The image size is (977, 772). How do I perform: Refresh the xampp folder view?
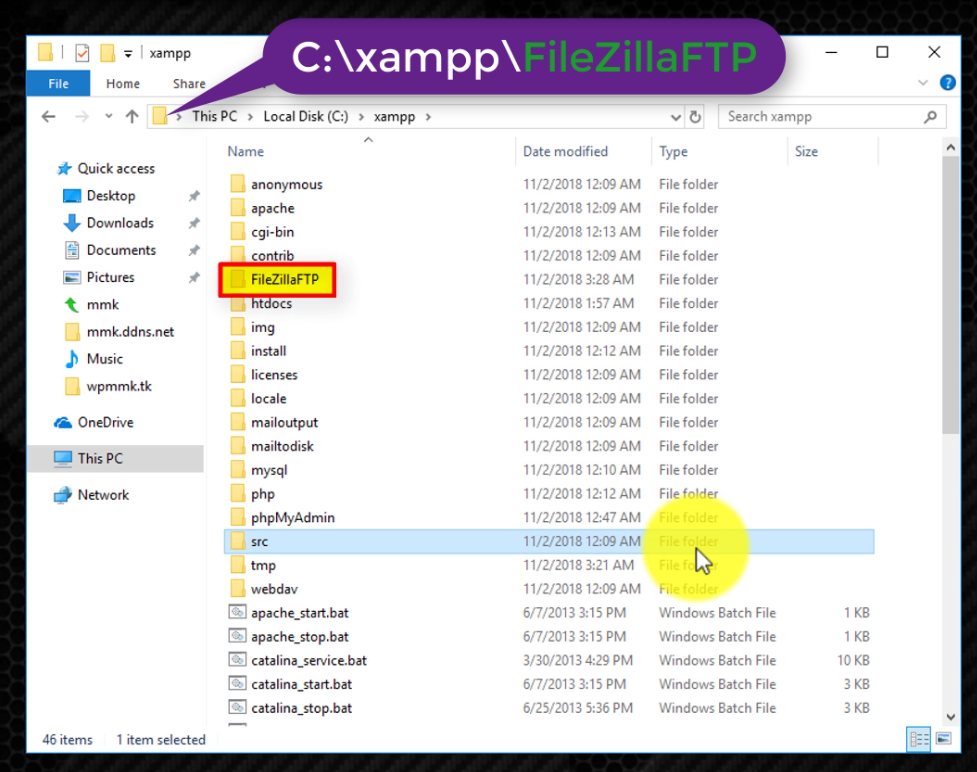695,117
